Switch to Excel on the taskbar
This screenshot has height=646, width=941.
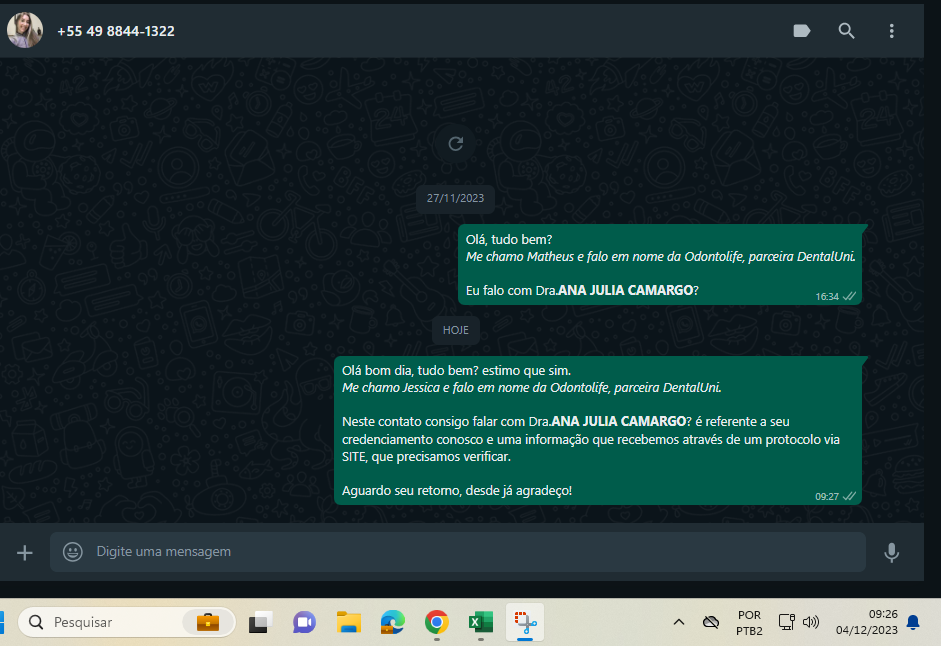pos(481,623)
